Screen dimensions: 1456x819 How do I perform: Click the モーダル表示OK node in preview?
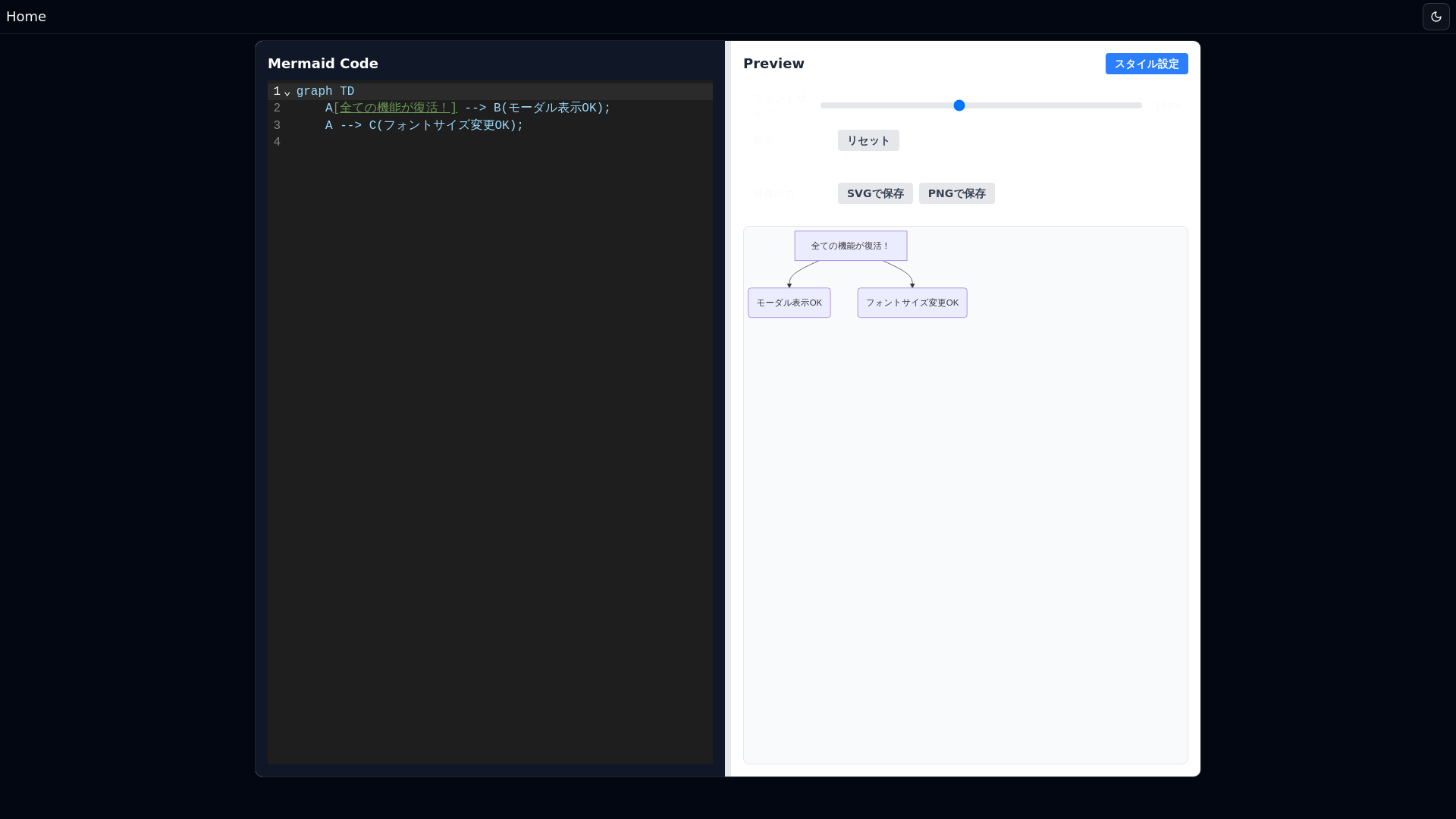(789, 303)
